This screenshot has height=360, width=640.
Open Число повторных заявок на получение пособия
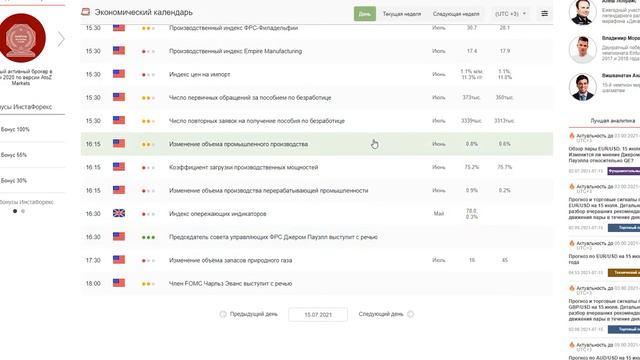(x=257, y=121)
